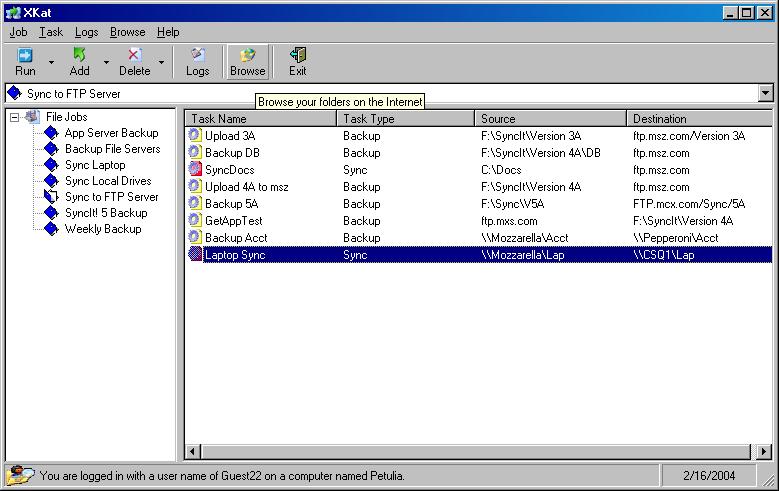The image size is (779, 491).
Task: Click the Delete toolbar icon
Action: click(x=134, y=56)
